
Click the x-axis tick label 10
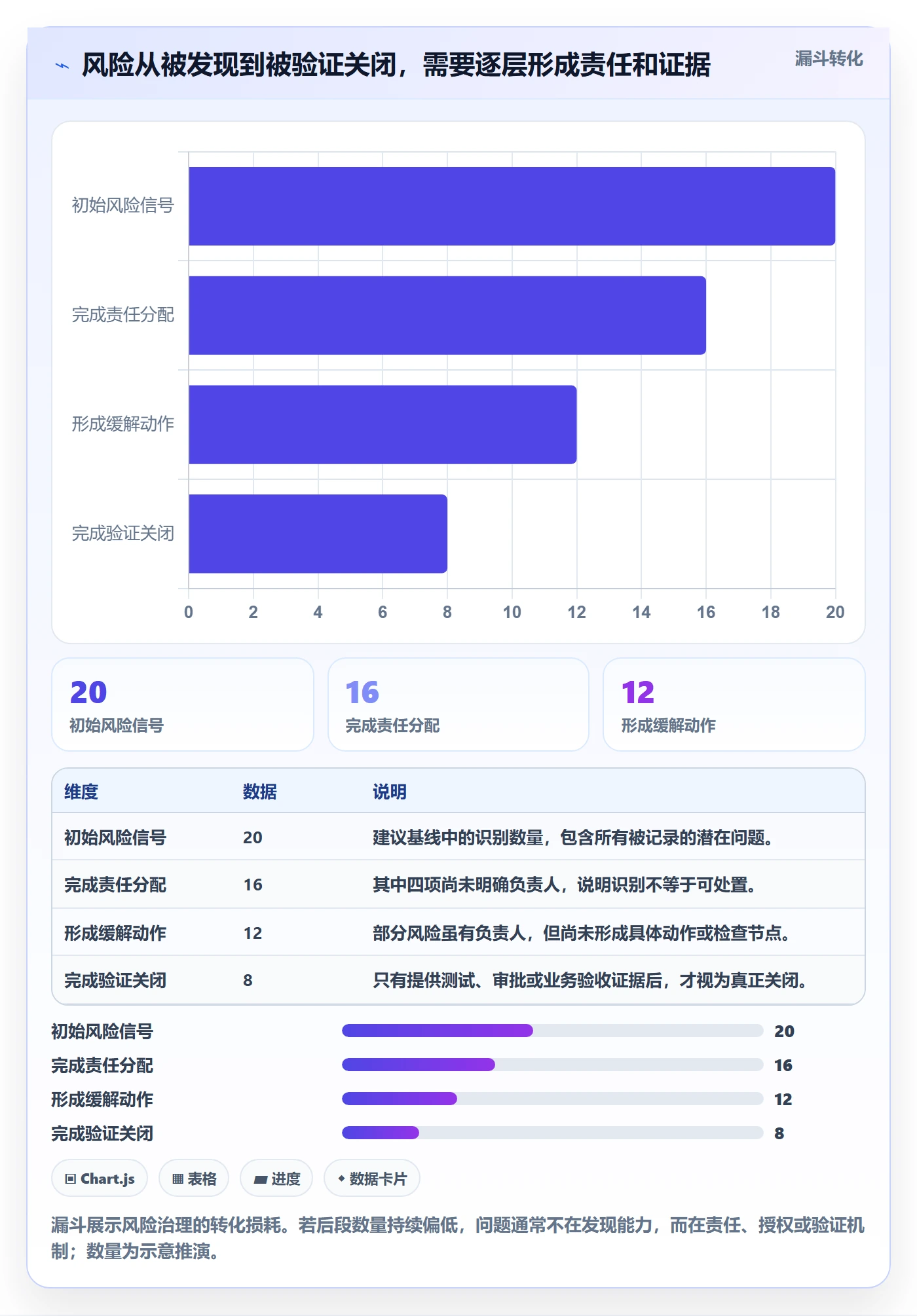[512, 612]
